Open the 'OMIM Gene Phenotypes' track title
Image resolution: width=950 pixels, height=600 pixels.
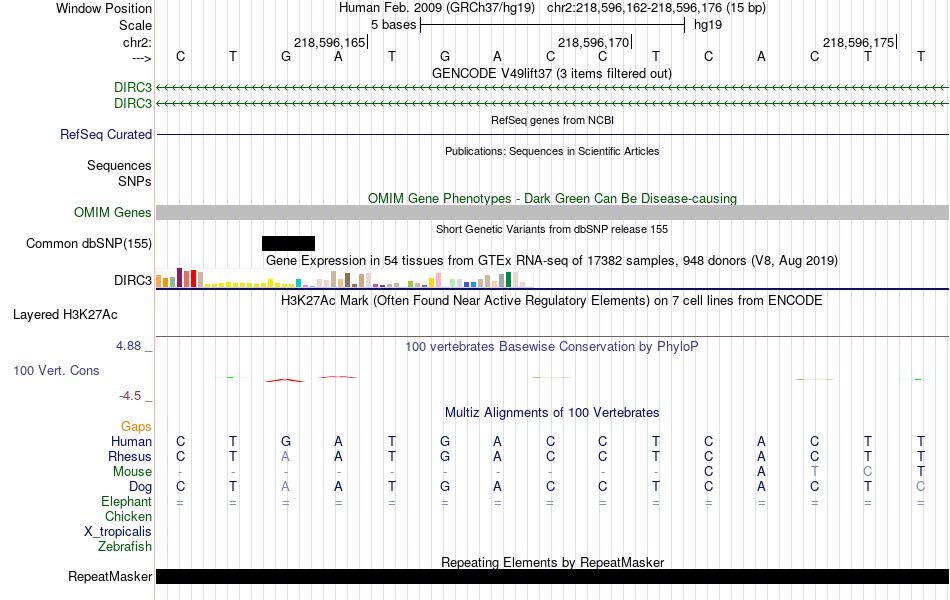click(x=553, y=198)
